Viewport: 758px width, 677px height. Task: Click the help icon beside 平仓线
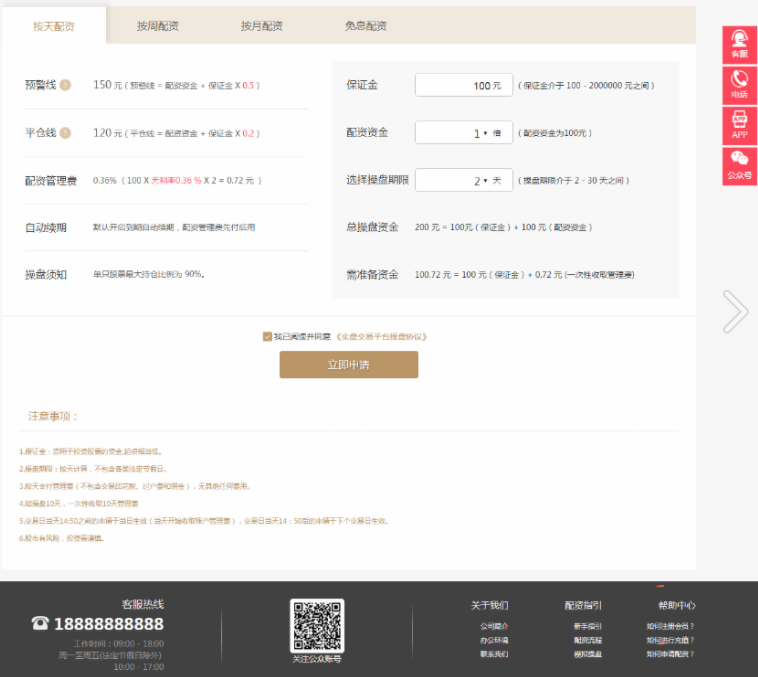click(x=65, y=133)
